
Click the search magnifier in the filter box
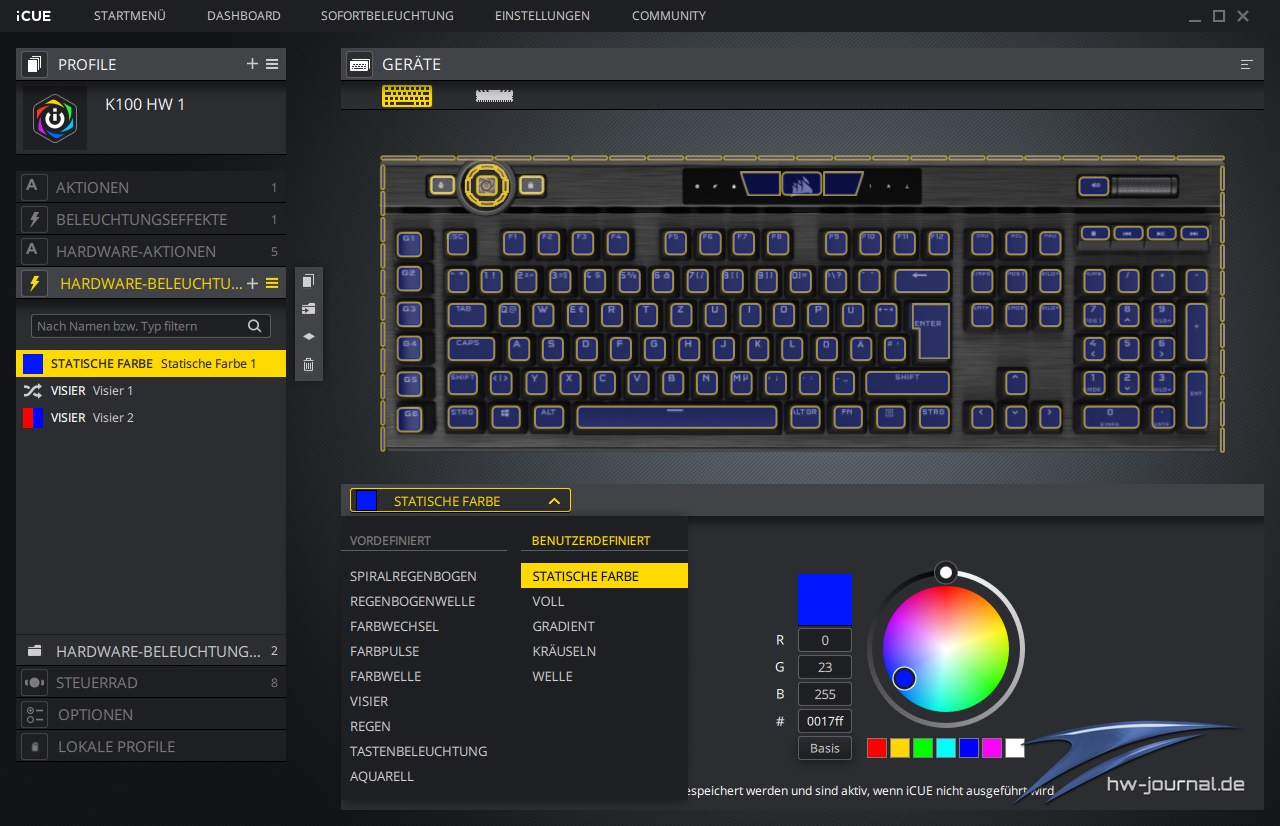click(254, 326)
